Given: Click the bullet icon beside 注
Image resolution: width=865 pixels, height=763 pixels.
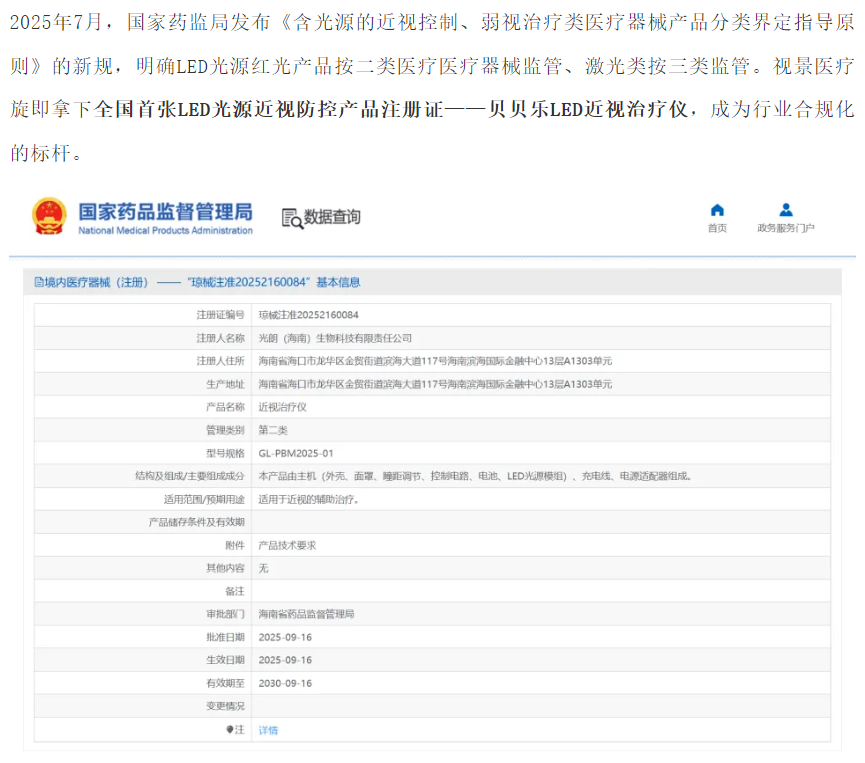Looking at the screenshot, I should pos(229,730).
